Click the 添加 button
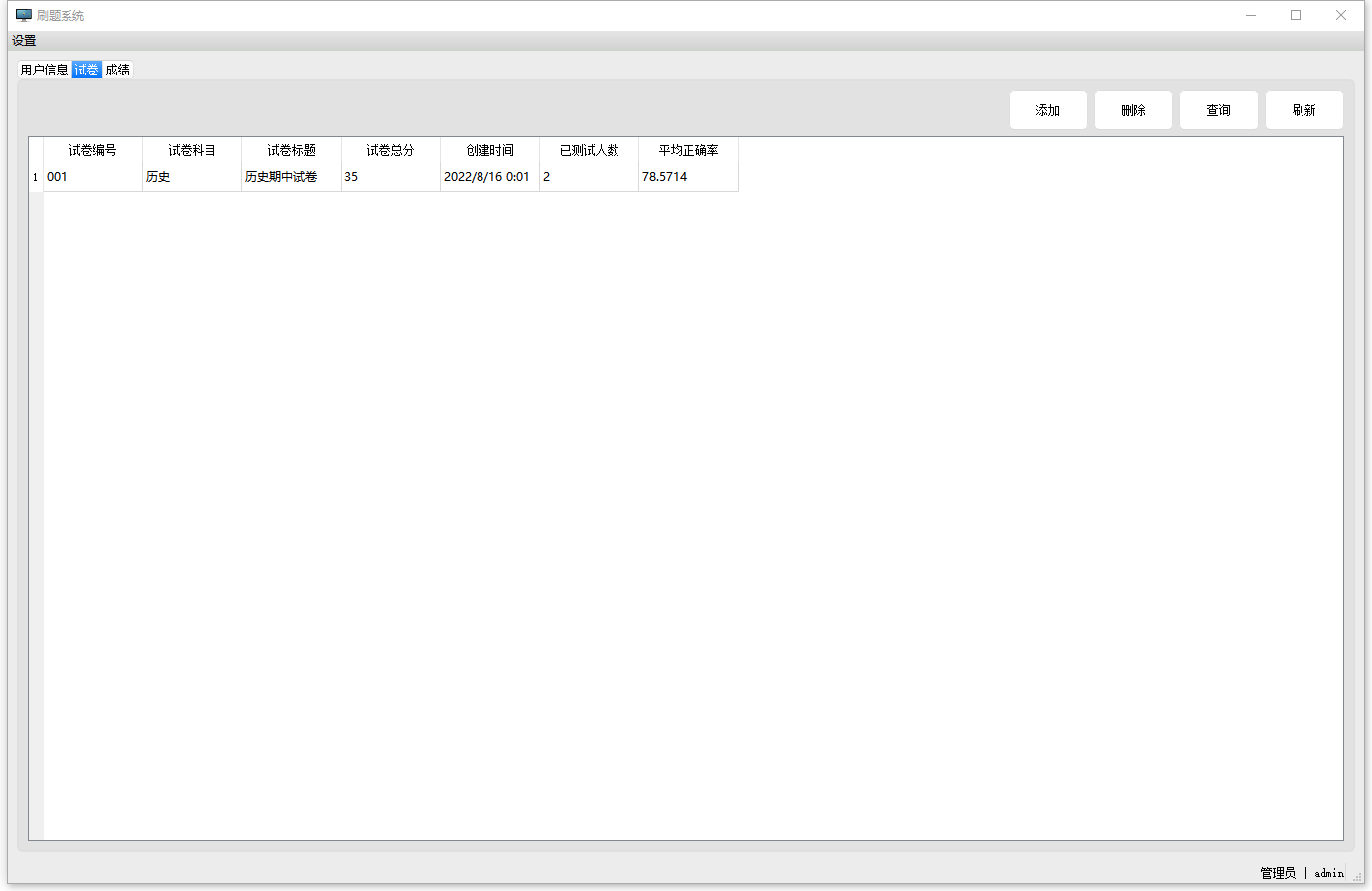This screenshot has height=891, width=1372. (1048, 110)
